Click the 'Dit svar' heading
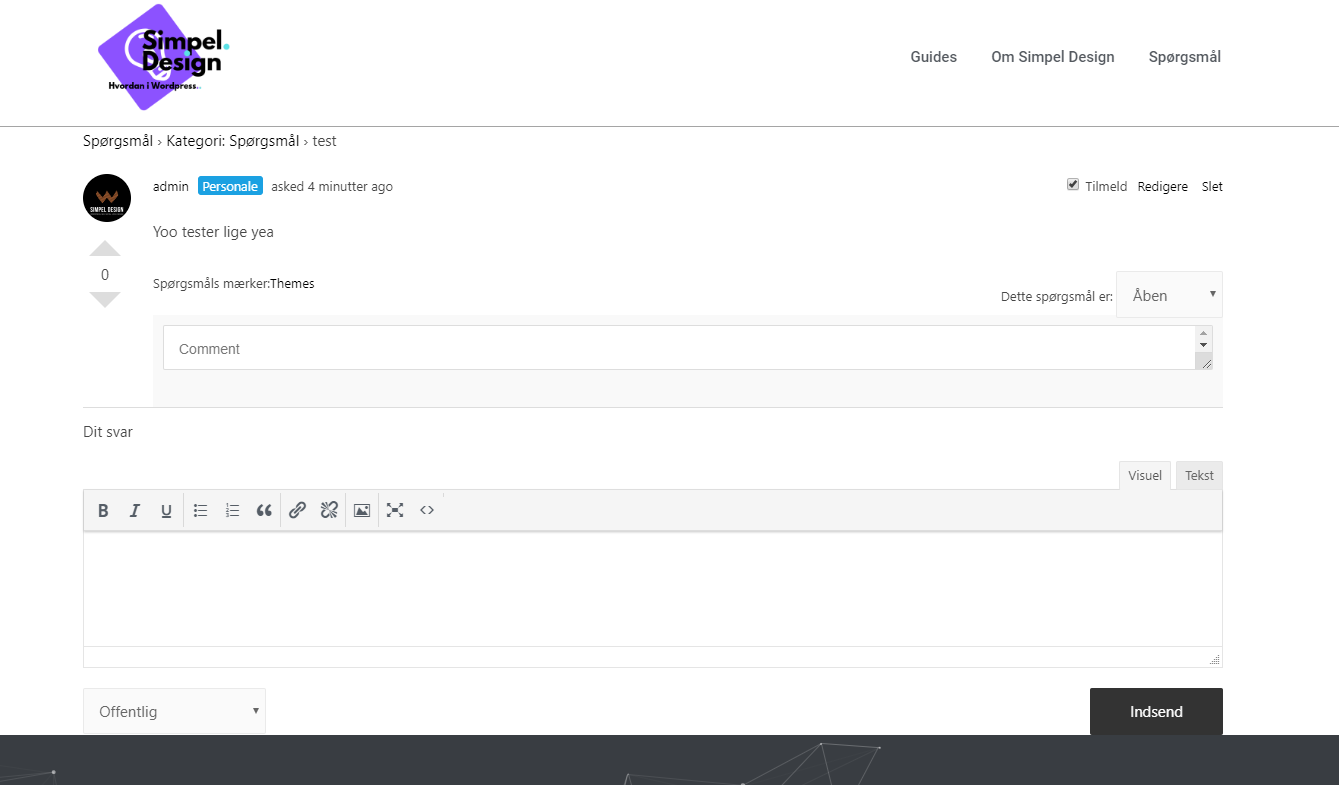This screenshot has height=785, width=1339. point(108,432)
